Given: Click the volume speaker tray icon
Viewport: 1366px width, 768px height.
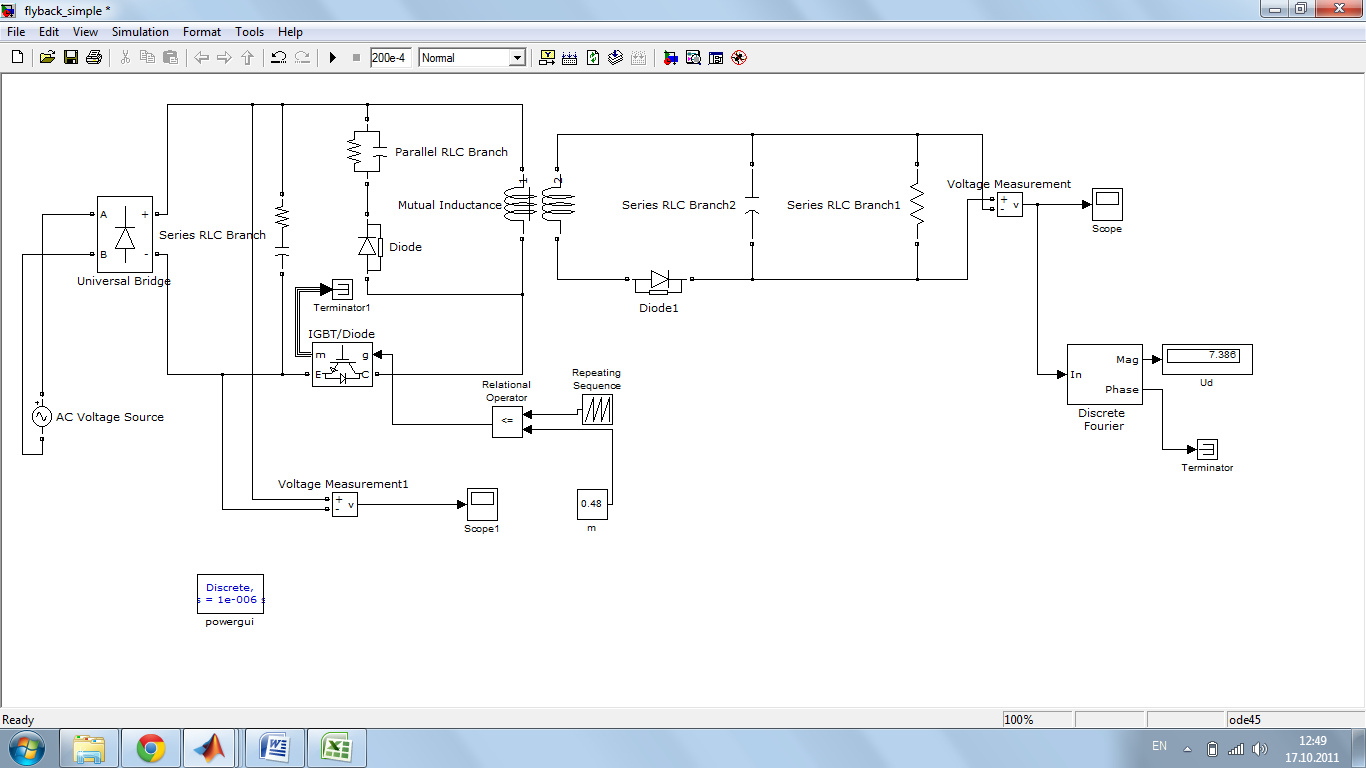Looking at the screenshot, I should click(1258, 749).
